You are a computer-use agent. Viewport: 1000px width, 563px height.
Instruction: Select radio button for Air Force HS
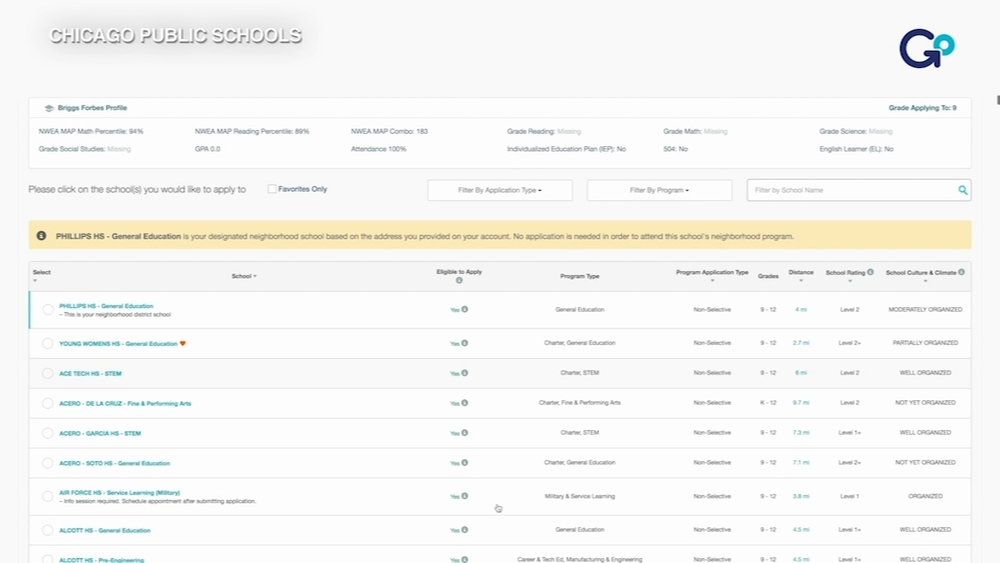[48, 496]
